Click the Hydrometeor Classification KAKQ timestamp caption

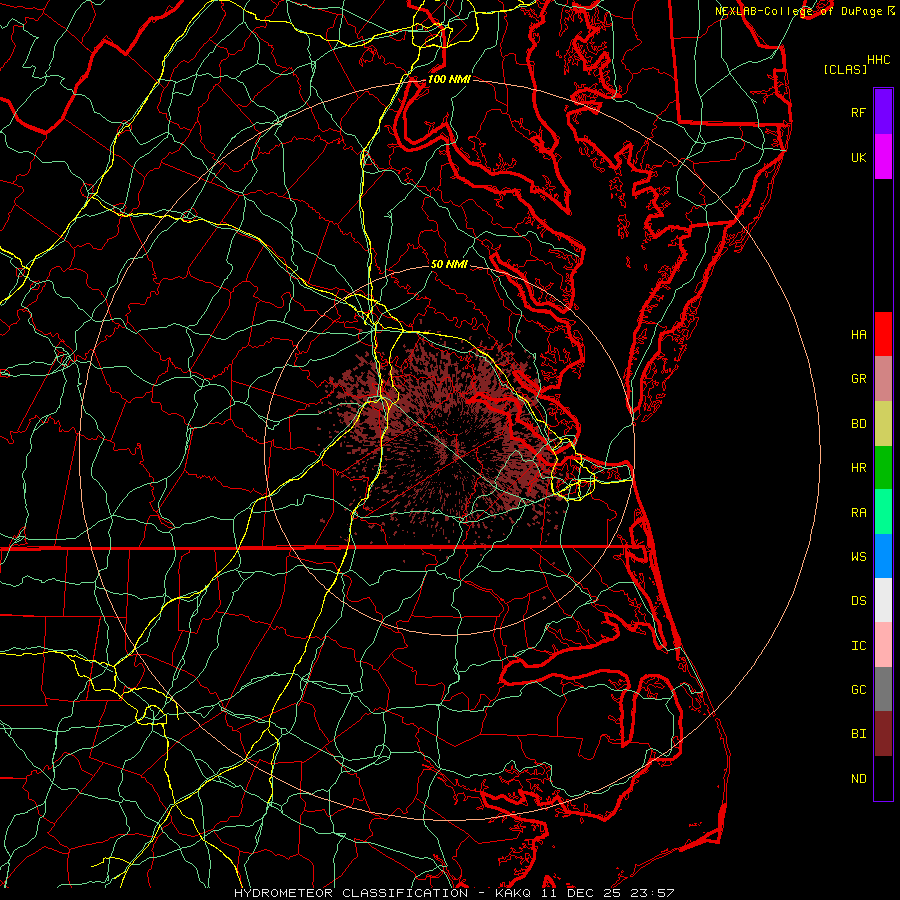[x=454, y=893]
